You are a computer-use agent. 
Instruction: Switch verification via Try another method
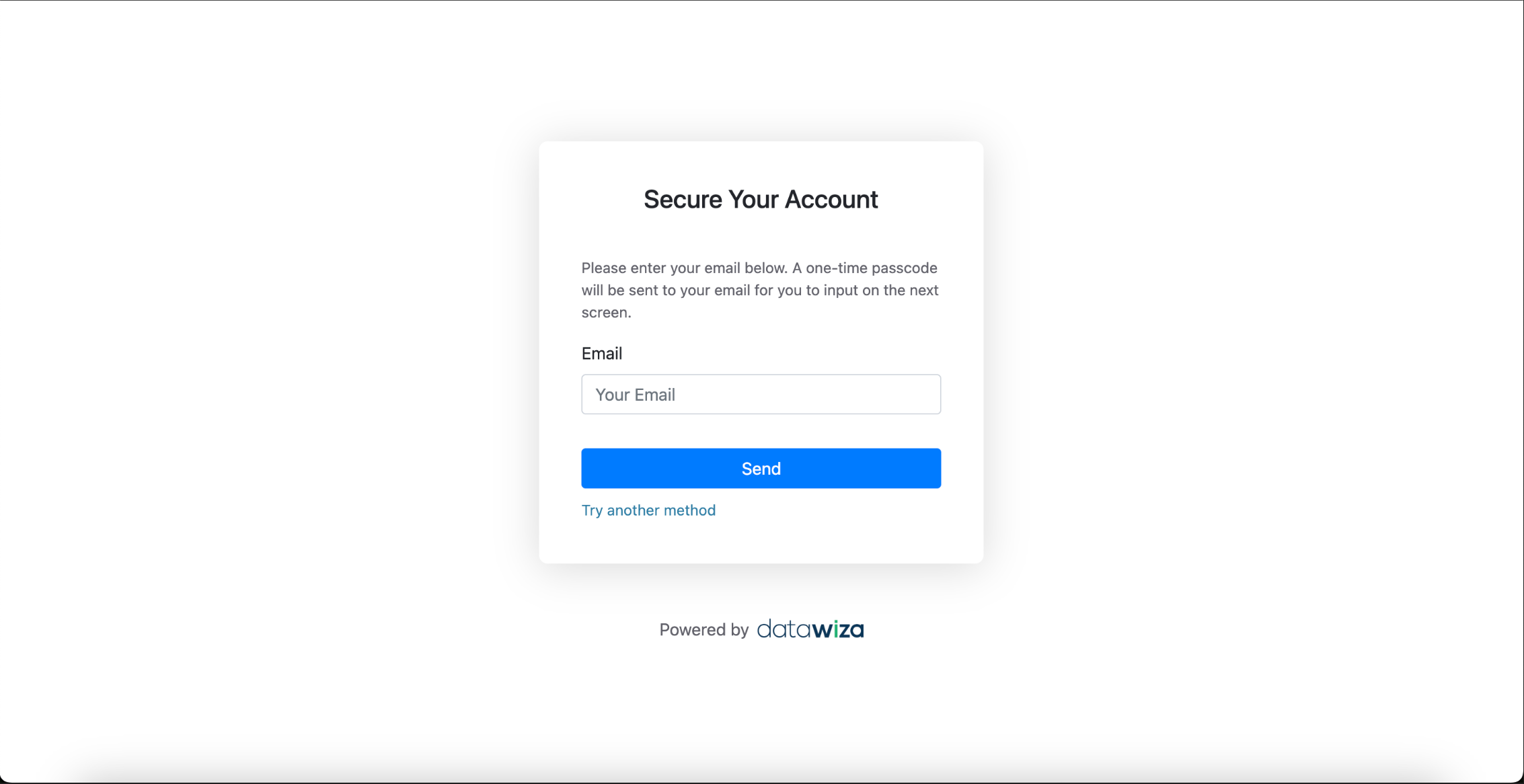(x=648, y=510)
